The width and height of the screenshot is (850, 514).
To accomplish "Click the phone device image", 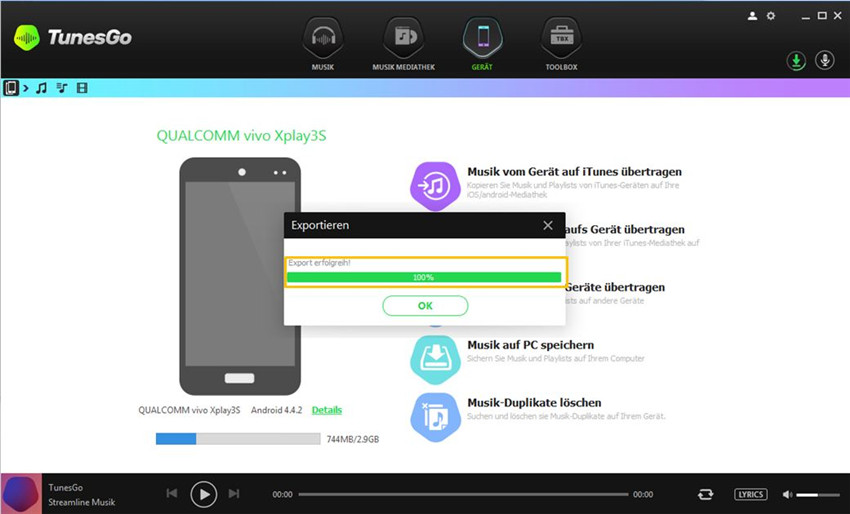I will coord(240,277).
